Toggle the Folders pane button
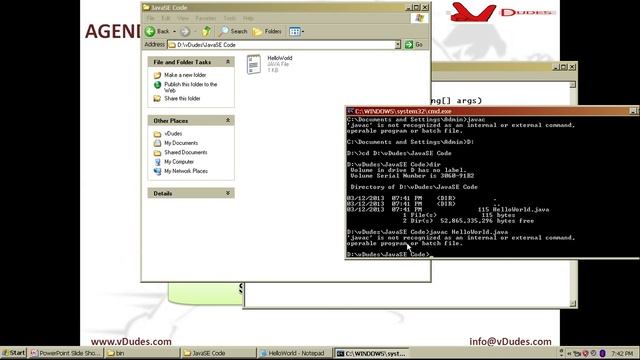The image size is (640, 360). 267,31
